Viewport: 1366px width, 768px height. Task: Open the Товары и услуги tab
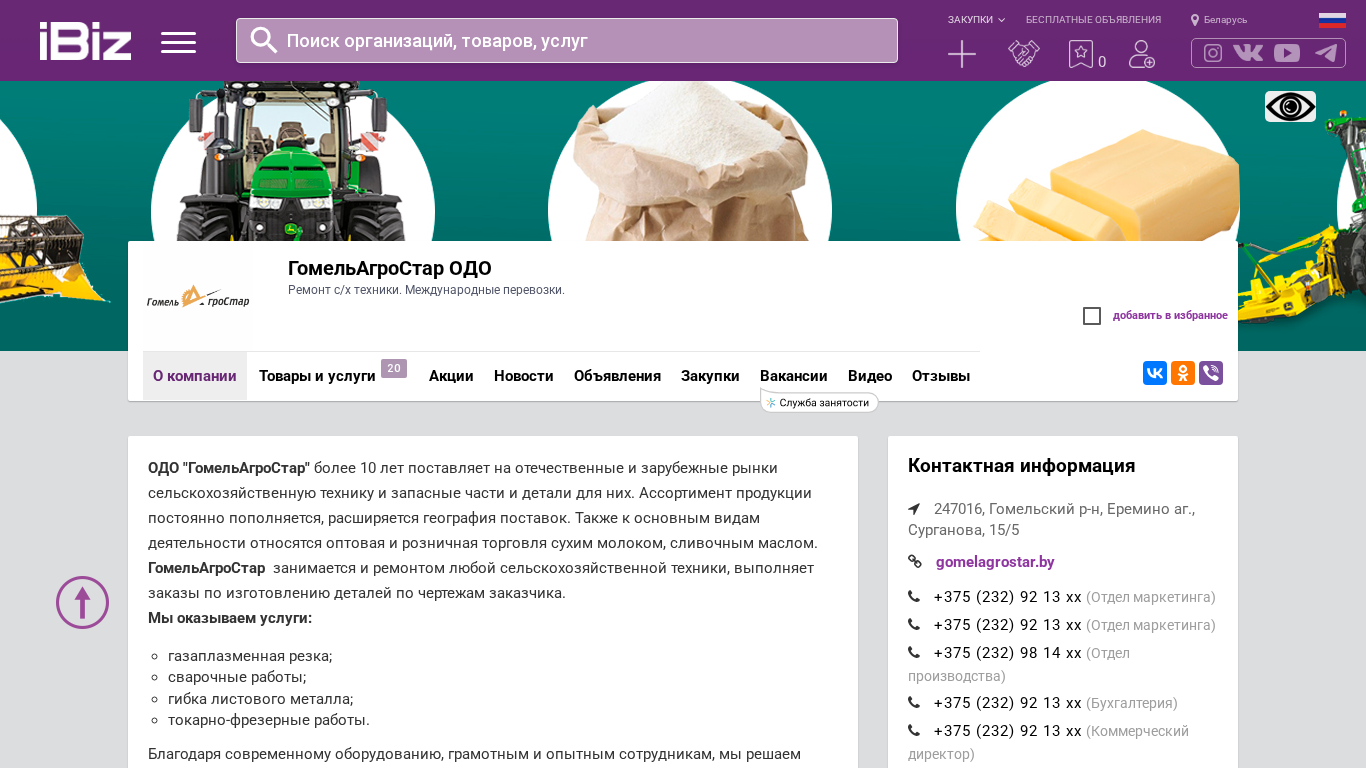tap(317, 376)
